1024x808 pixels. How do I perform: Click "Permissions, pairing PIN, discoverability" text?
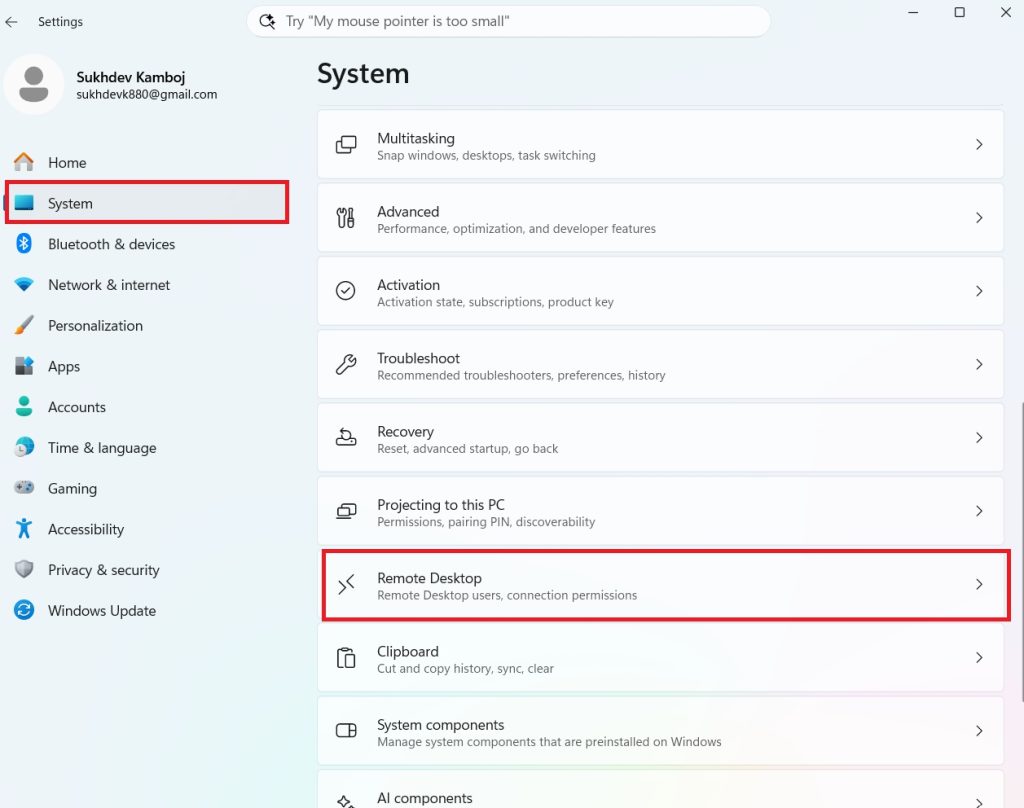click(x=487, y=522)
